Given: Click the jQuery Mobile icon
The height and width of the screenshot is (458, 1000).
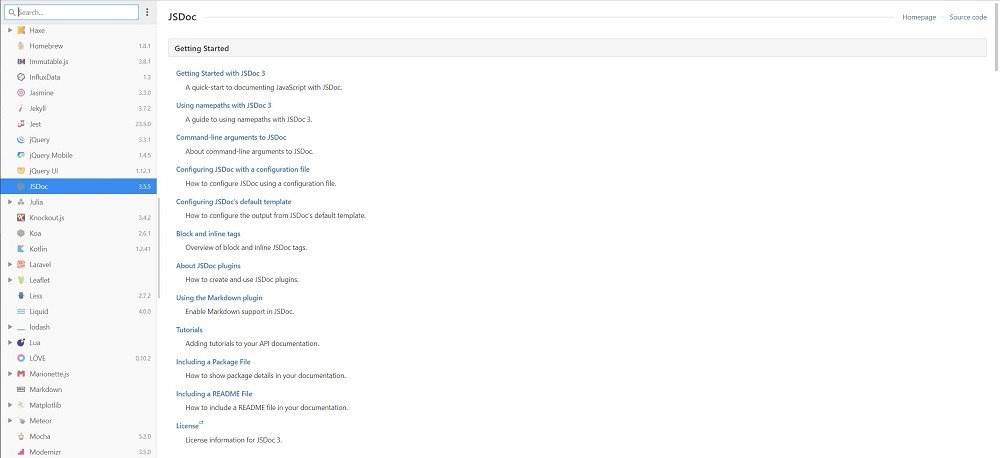Looking at the screenshot, I should point(21,155).
